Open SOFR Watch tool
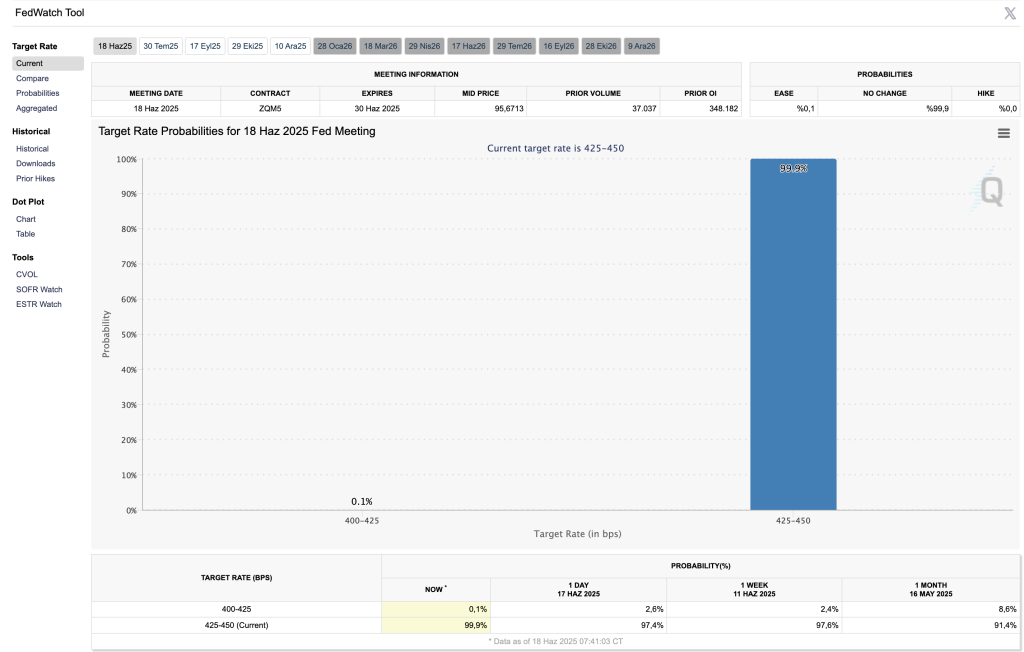This screenshot has height=652, width=1024. (x=39, y=289)
